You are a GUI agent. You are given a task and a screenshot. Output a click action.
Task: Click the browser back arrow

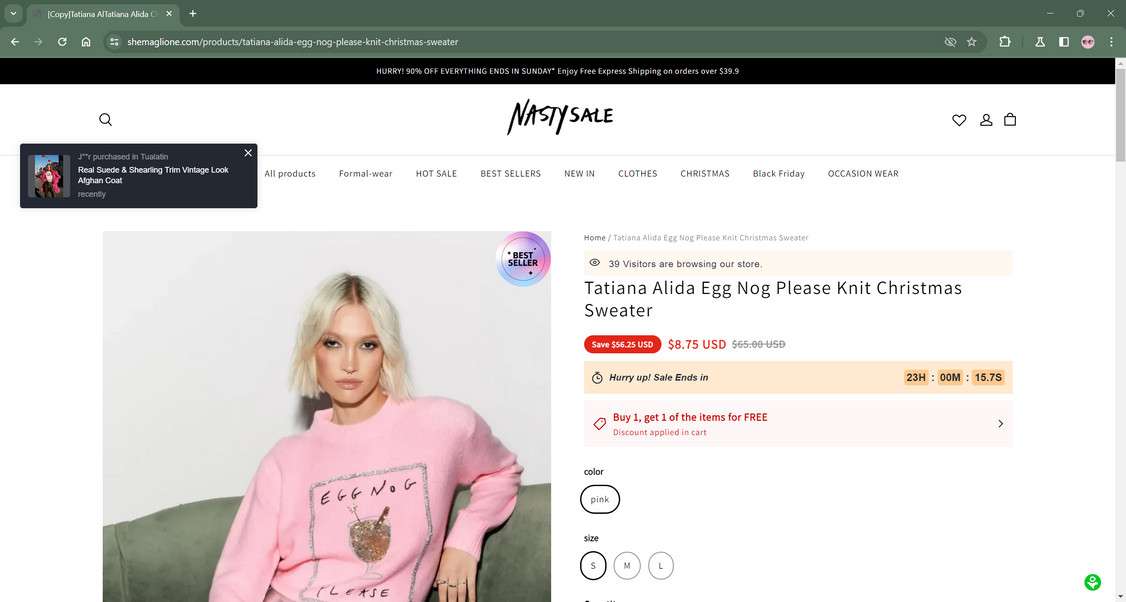tap(13, 41)
